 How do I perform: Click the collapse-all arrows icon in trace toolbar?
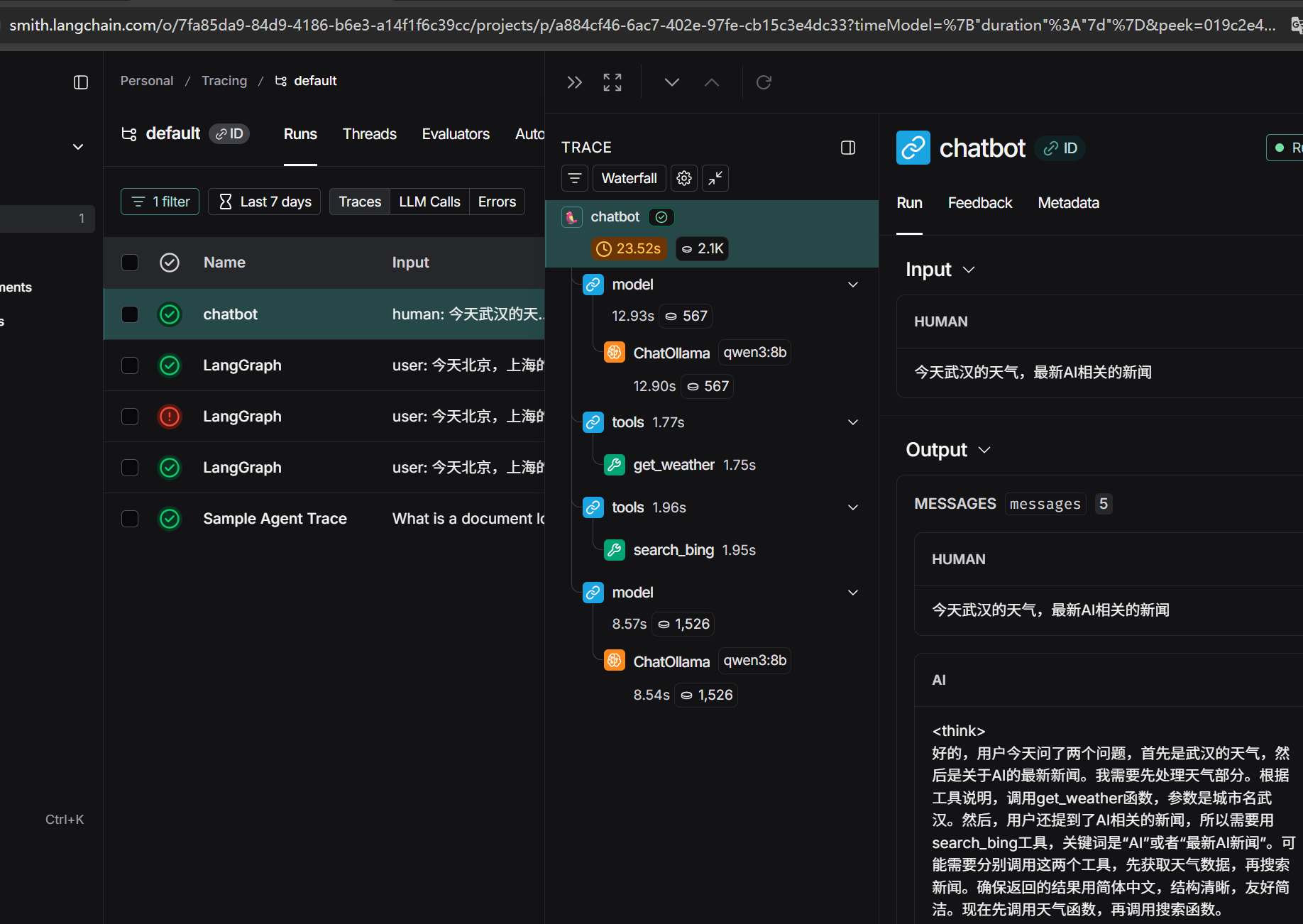coord(715,178)
